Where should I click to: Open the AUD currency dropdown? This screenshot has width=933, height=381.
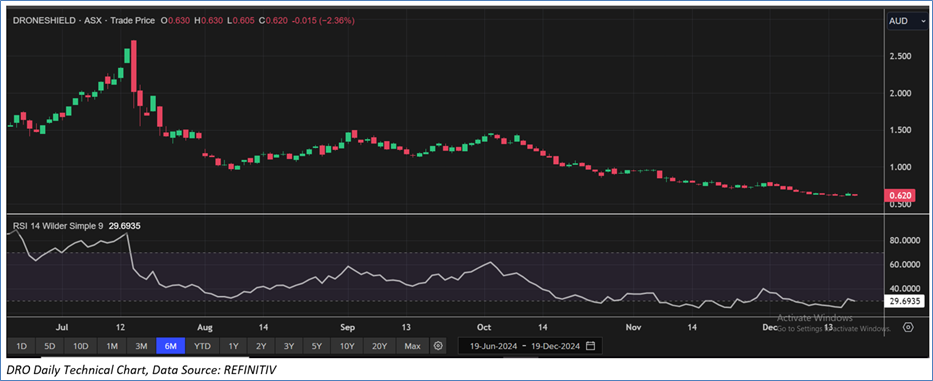[x=906, y=21]
